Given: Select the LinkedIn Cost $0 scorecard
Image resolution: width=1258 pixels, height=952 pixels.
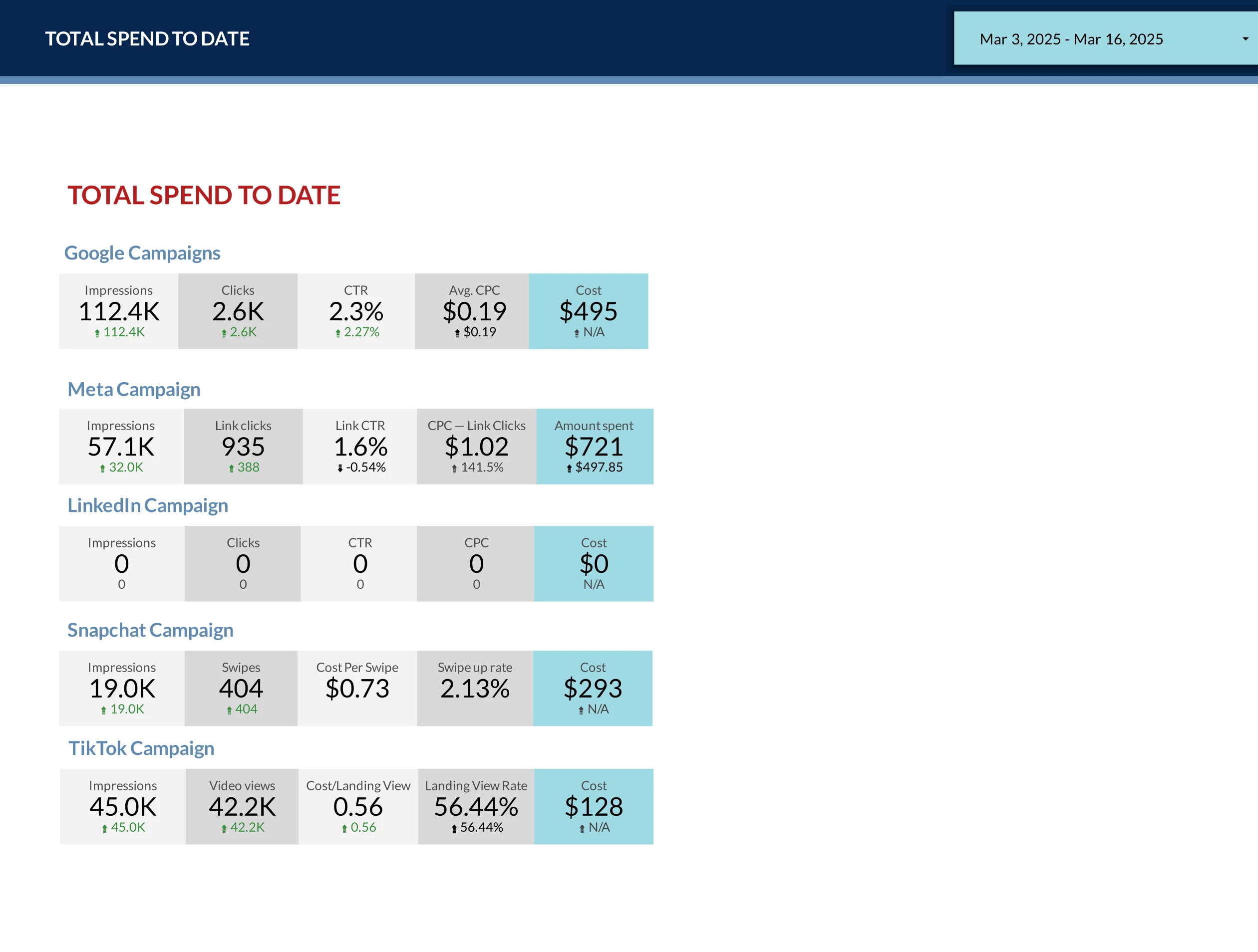Looking at the screenshot, I should 594,563.
